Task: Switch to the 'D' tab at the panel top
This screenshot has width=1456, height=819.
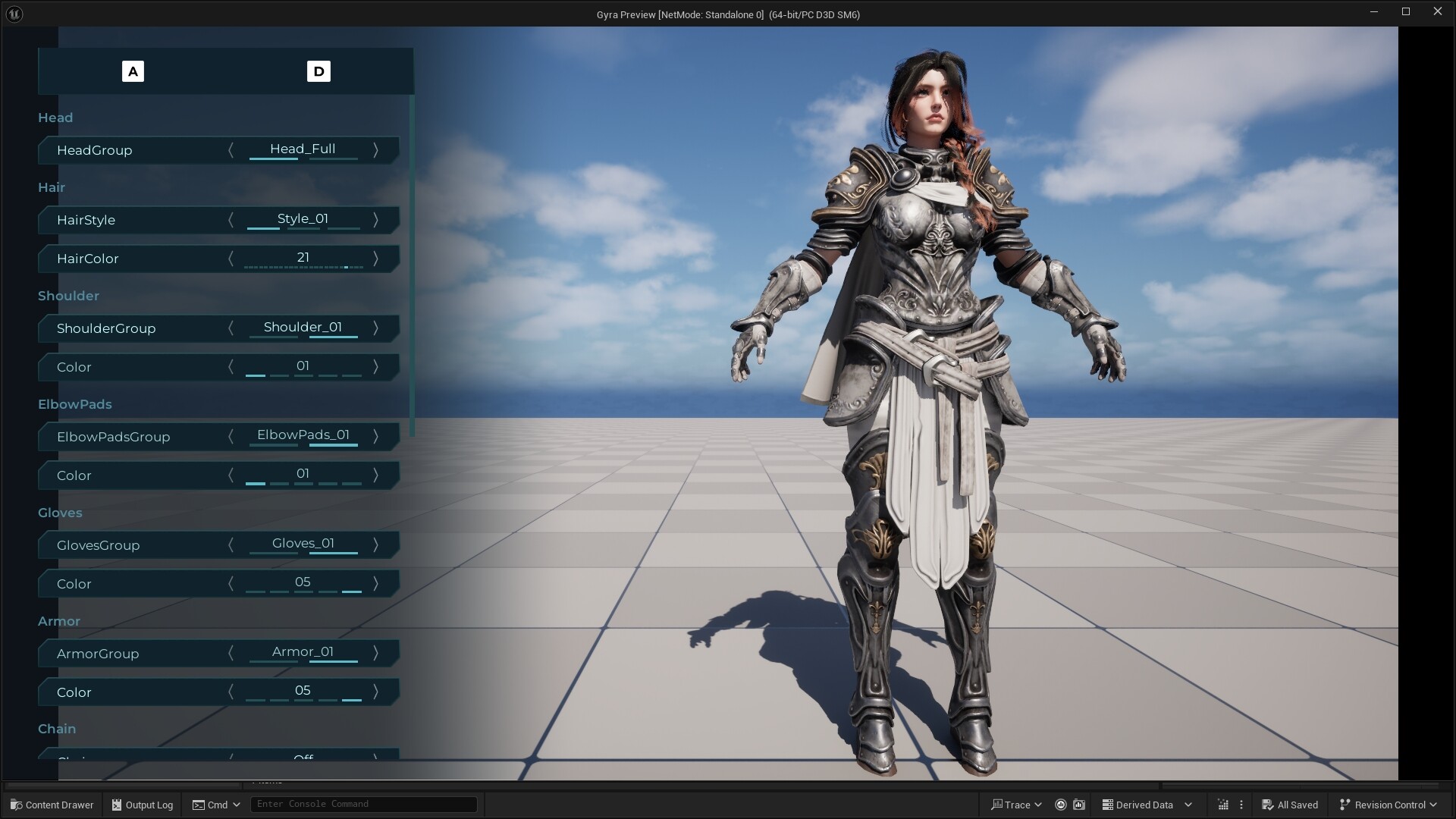Action: 318,71
